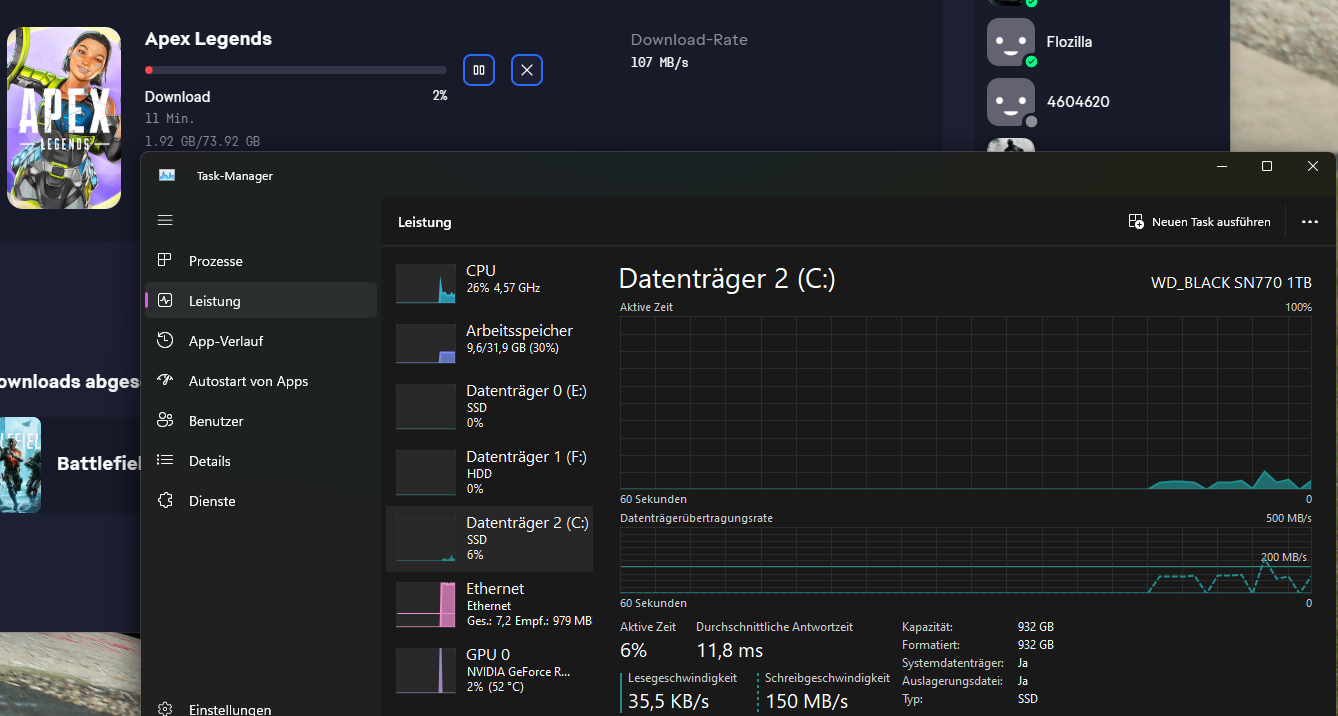Select the GPU 0 performance entry
The width and height of the screenshot is (1338, 716).
pos(489,670)
